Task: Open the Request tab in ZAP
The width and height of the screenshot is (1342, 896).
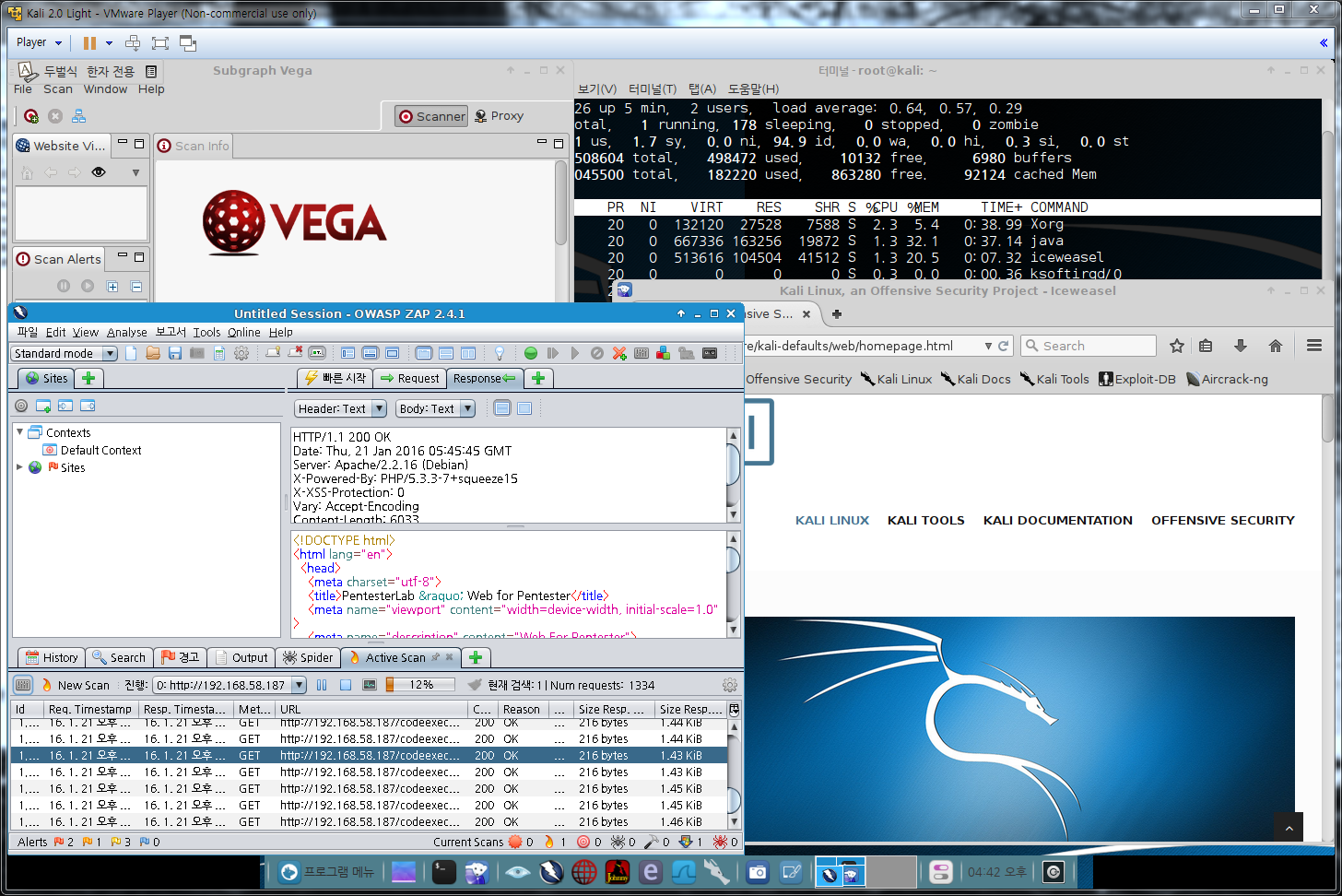Action: [x=409, y=378]
